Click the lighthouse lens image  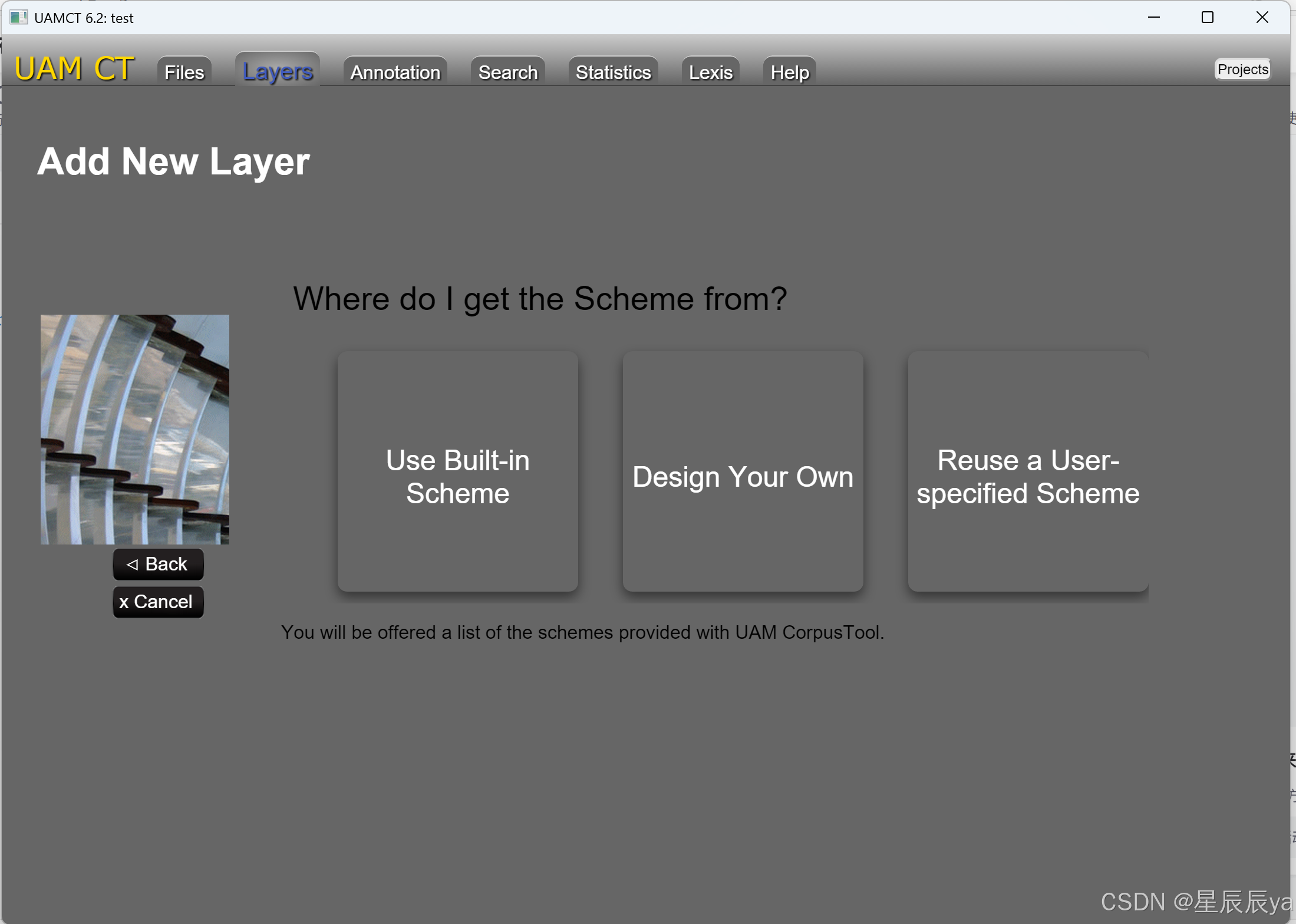134,429
